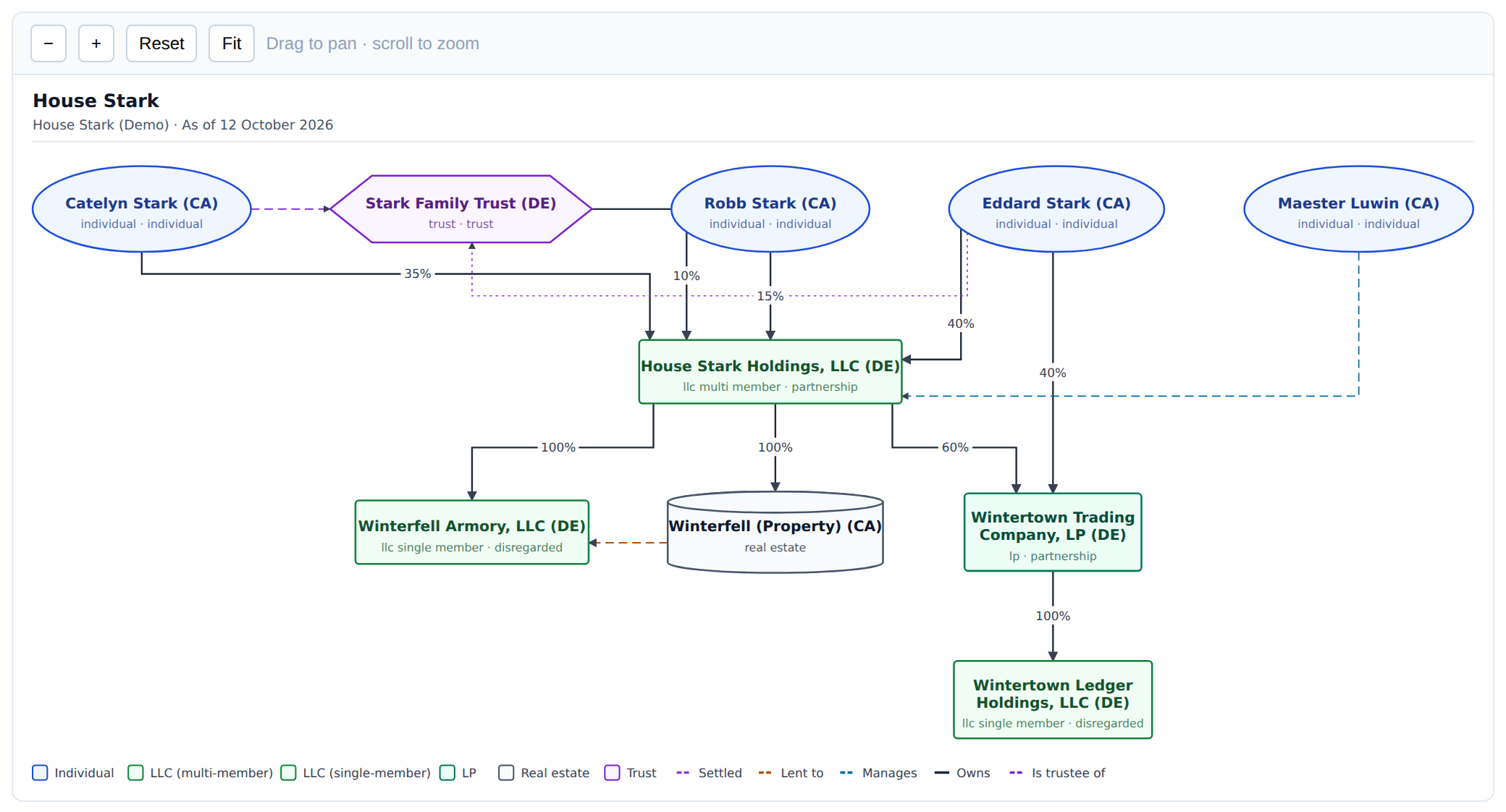Click the 100% label above Wintertown Ledger
Image resolution: width=1506 pixels, height=812 pixels.
pyautogui.click(x=1053, y=616)
